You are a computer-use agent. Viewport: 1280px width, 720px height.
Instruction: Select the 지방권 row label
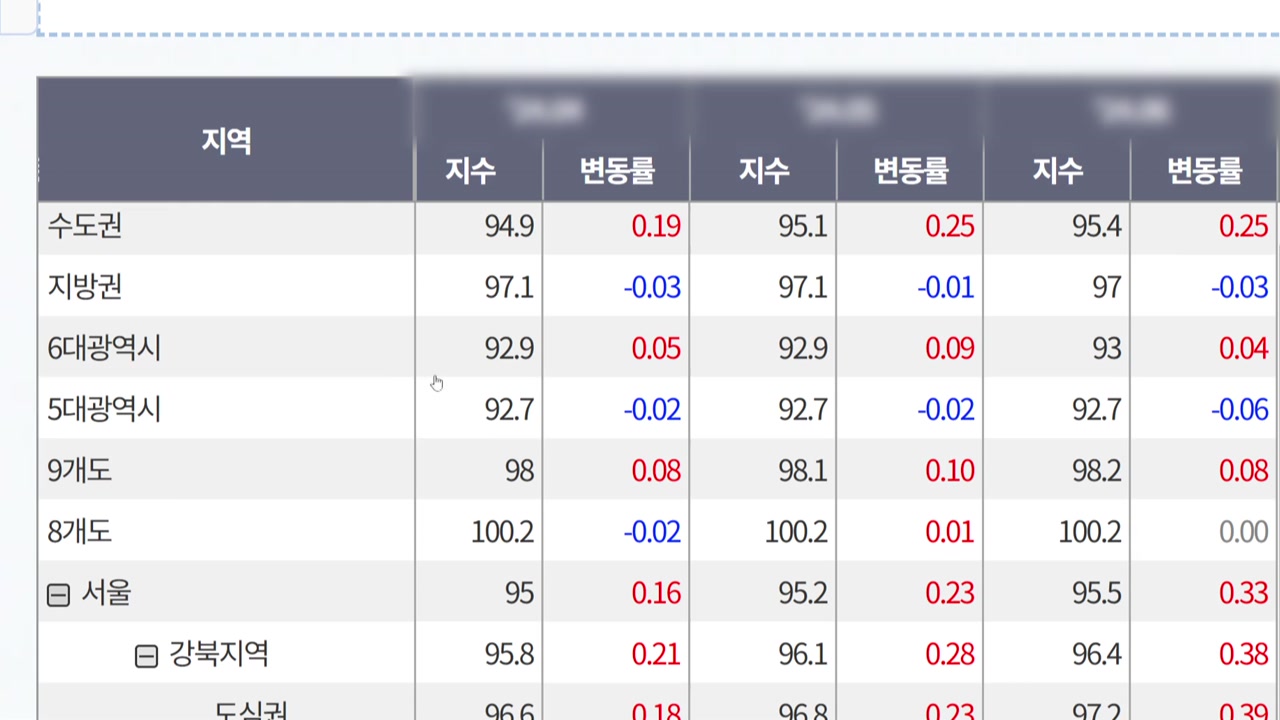click(x=85, y=287)
